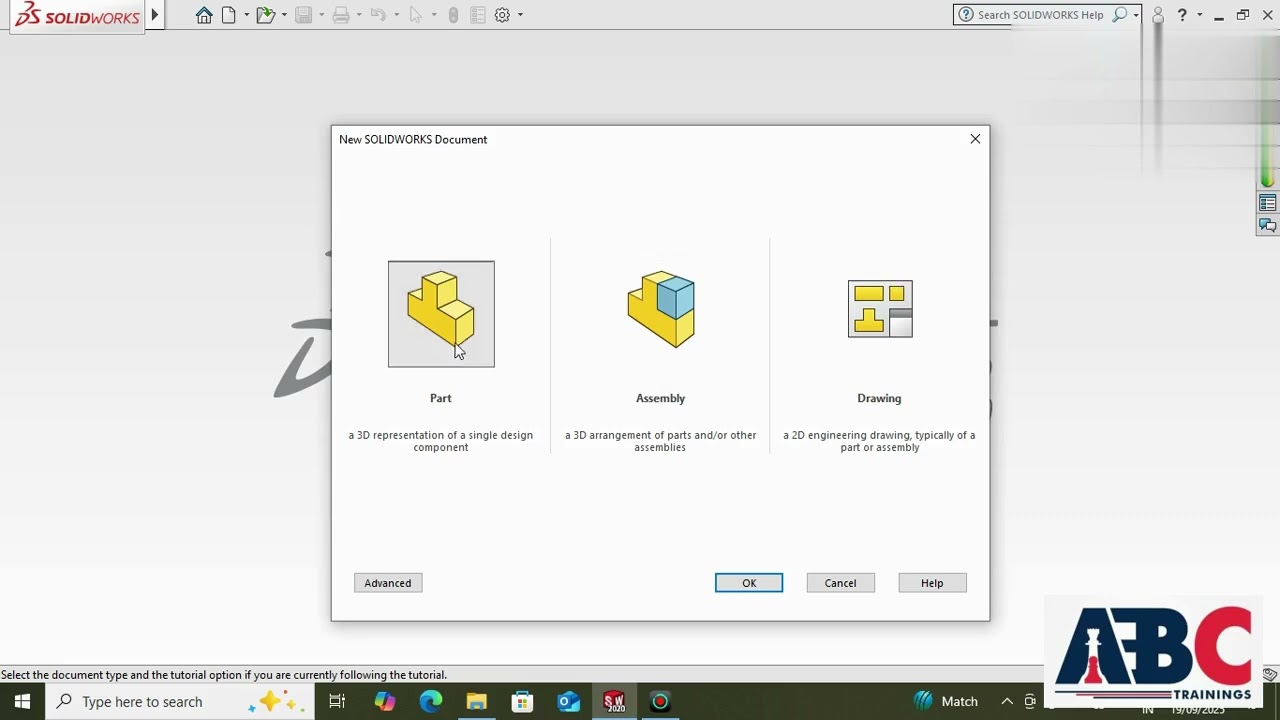Viewport: 1280px width, 720px height.
Task: Open Microsoft Edge from the taskbar
Action: 431,702
